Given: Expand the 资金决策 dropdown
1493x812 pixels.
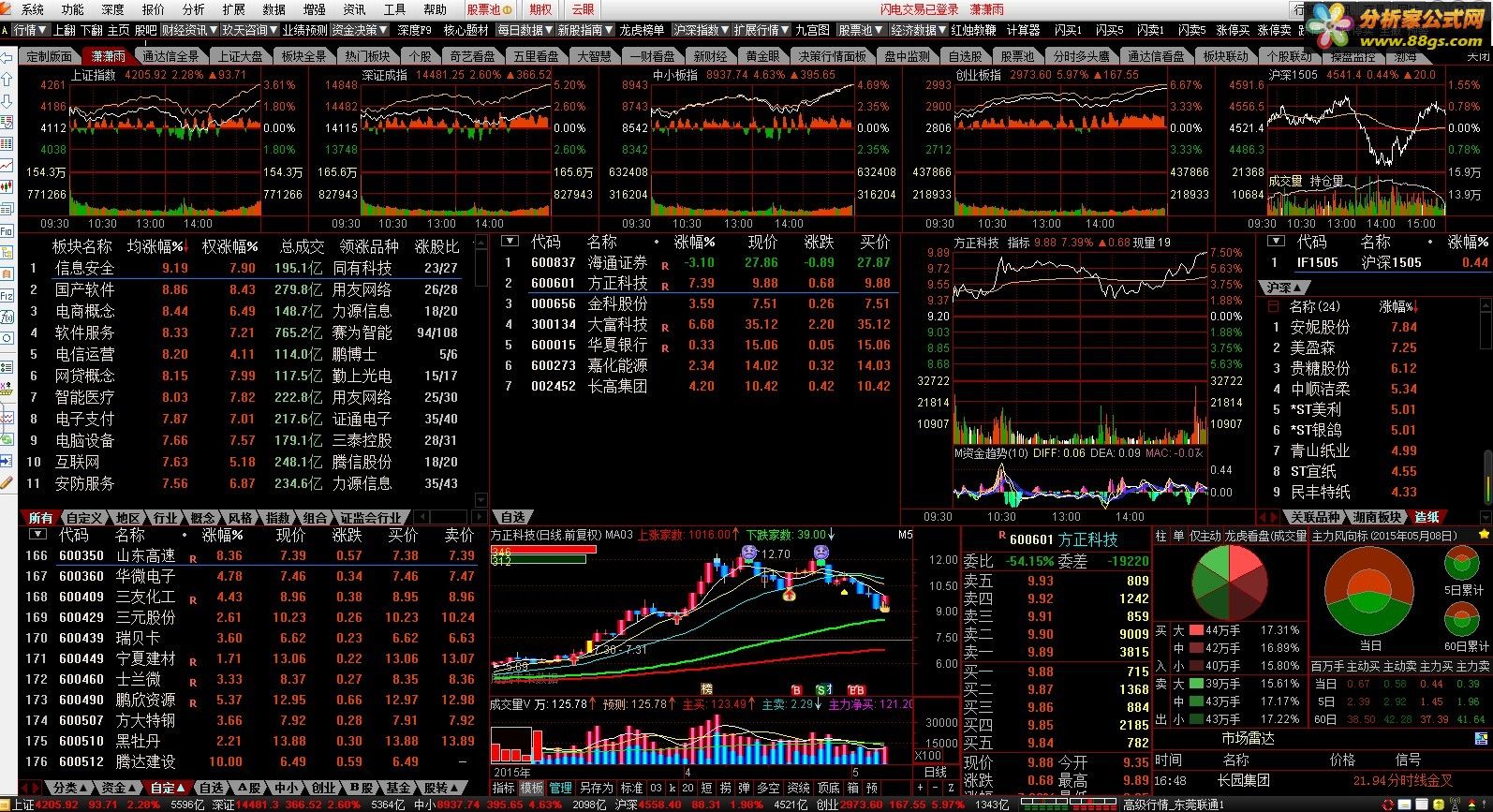Looking at the screenshot, I should pyautogui.click(x=360, y=30).
